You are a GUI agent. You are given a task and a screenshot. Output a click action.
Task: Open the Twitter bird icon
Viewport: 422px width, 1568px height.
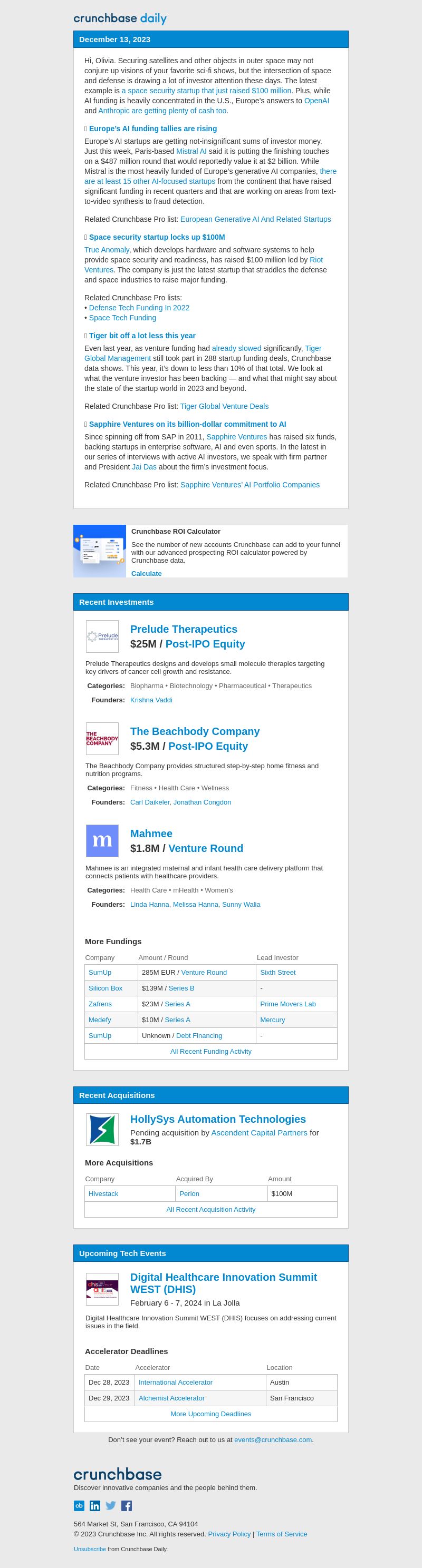pyautogui.click(x=110, y=1505)
